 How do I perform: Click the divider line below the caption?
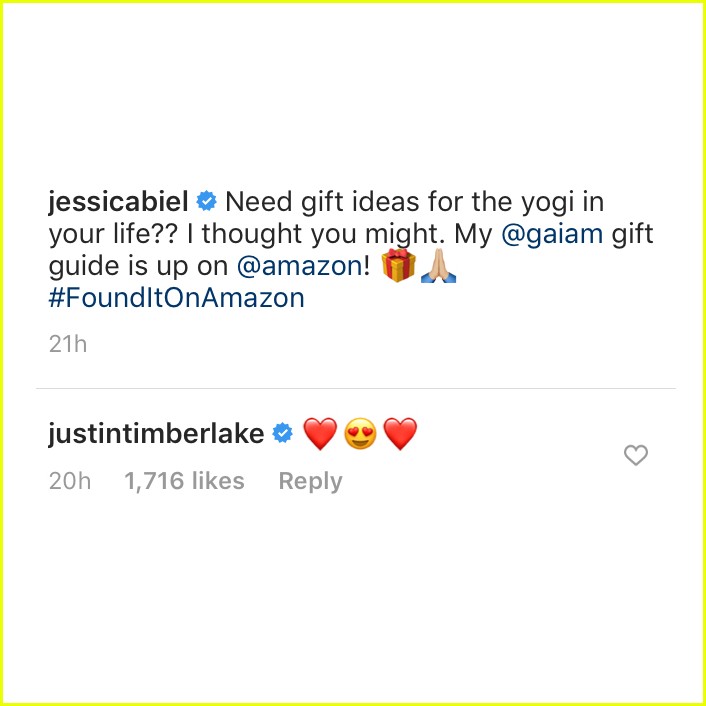point(356,388)
